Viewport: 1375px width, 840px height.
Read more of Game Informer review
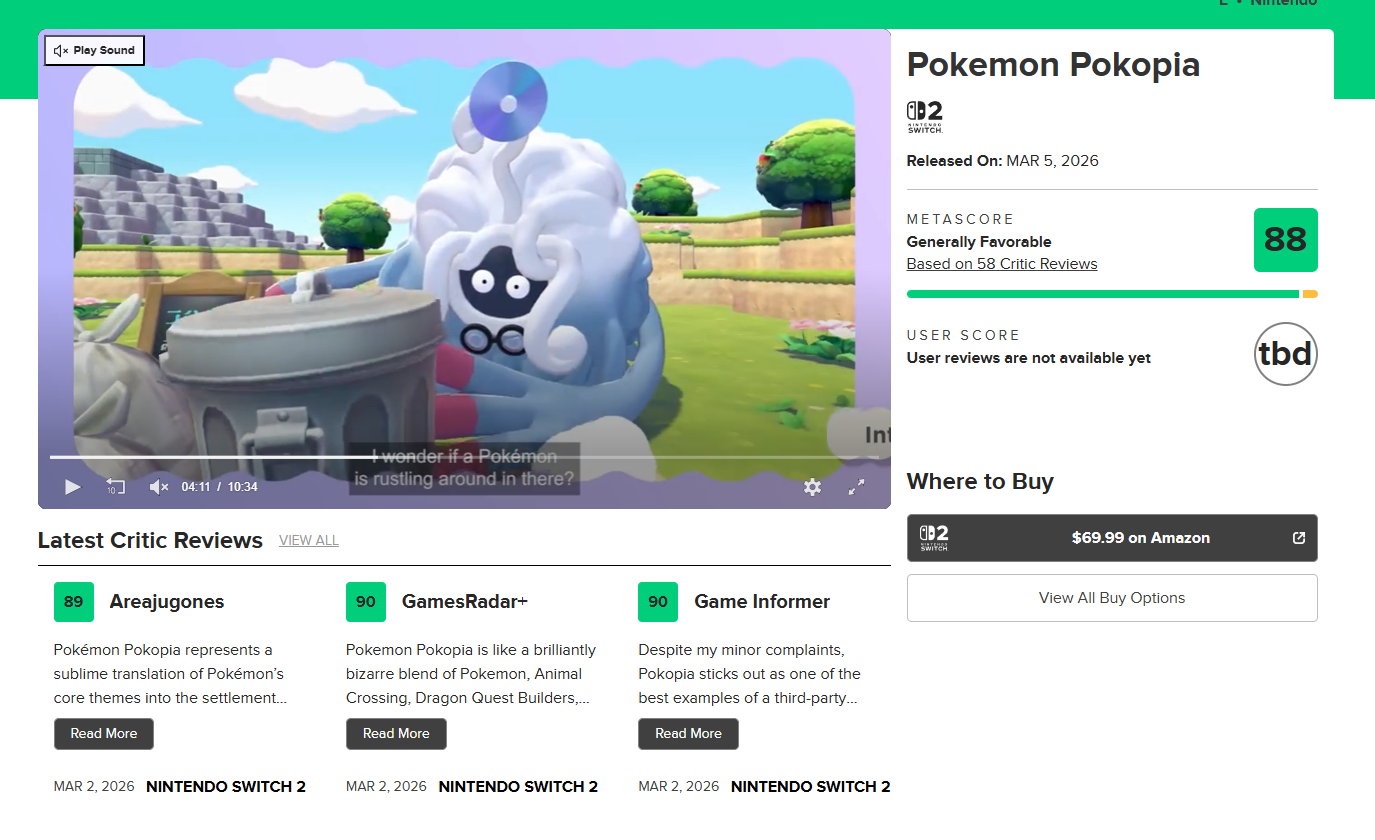tap(688, 733)
